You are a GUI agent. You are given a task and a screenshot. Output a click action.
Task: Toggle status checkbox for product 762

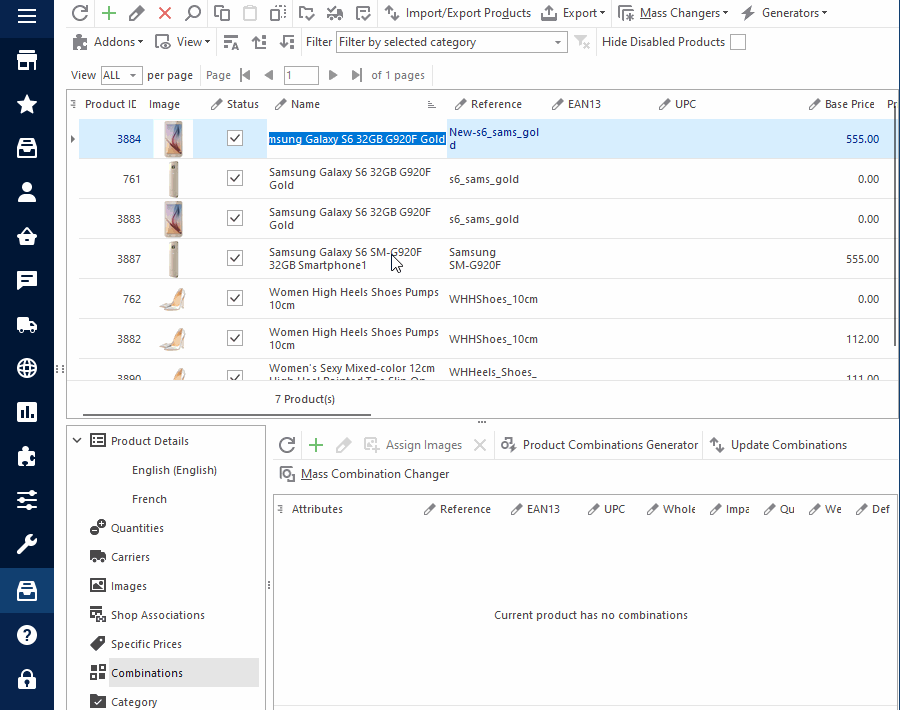click(235, 298)
